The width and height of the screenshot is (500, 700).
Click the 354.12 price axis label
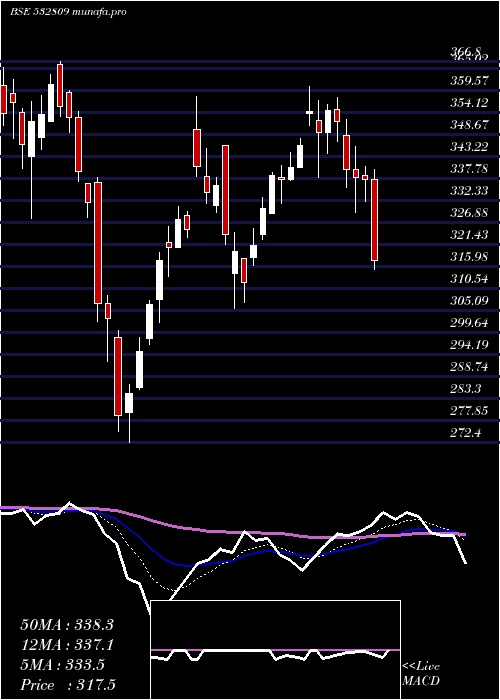click(468, 103)
